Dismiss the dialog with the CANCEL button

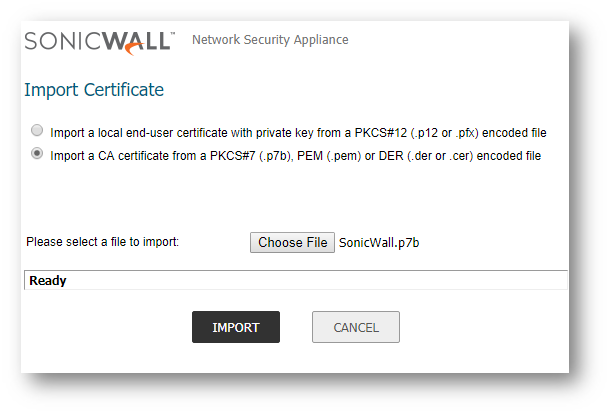356,327
